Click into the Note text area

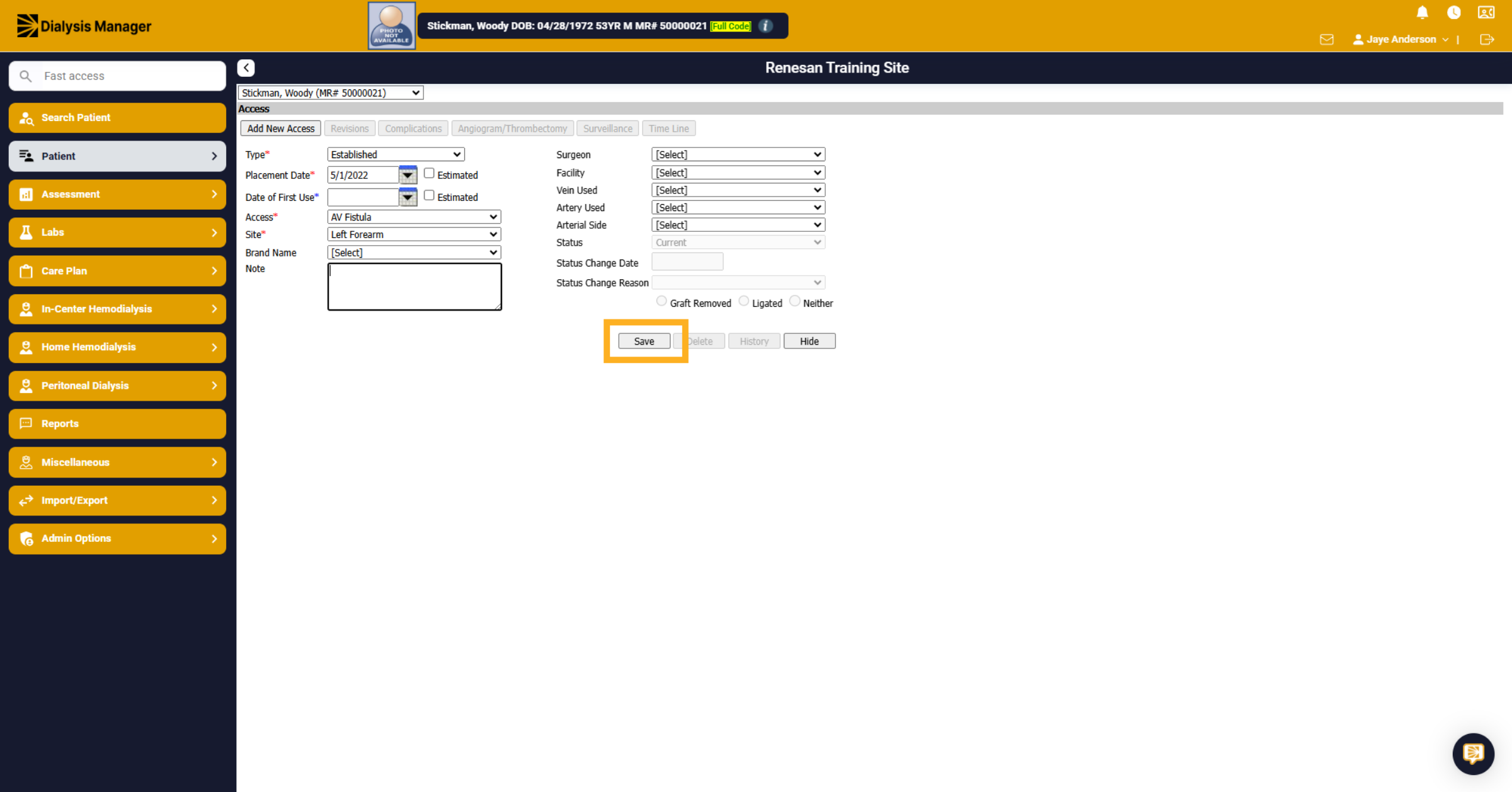(414, 287)
